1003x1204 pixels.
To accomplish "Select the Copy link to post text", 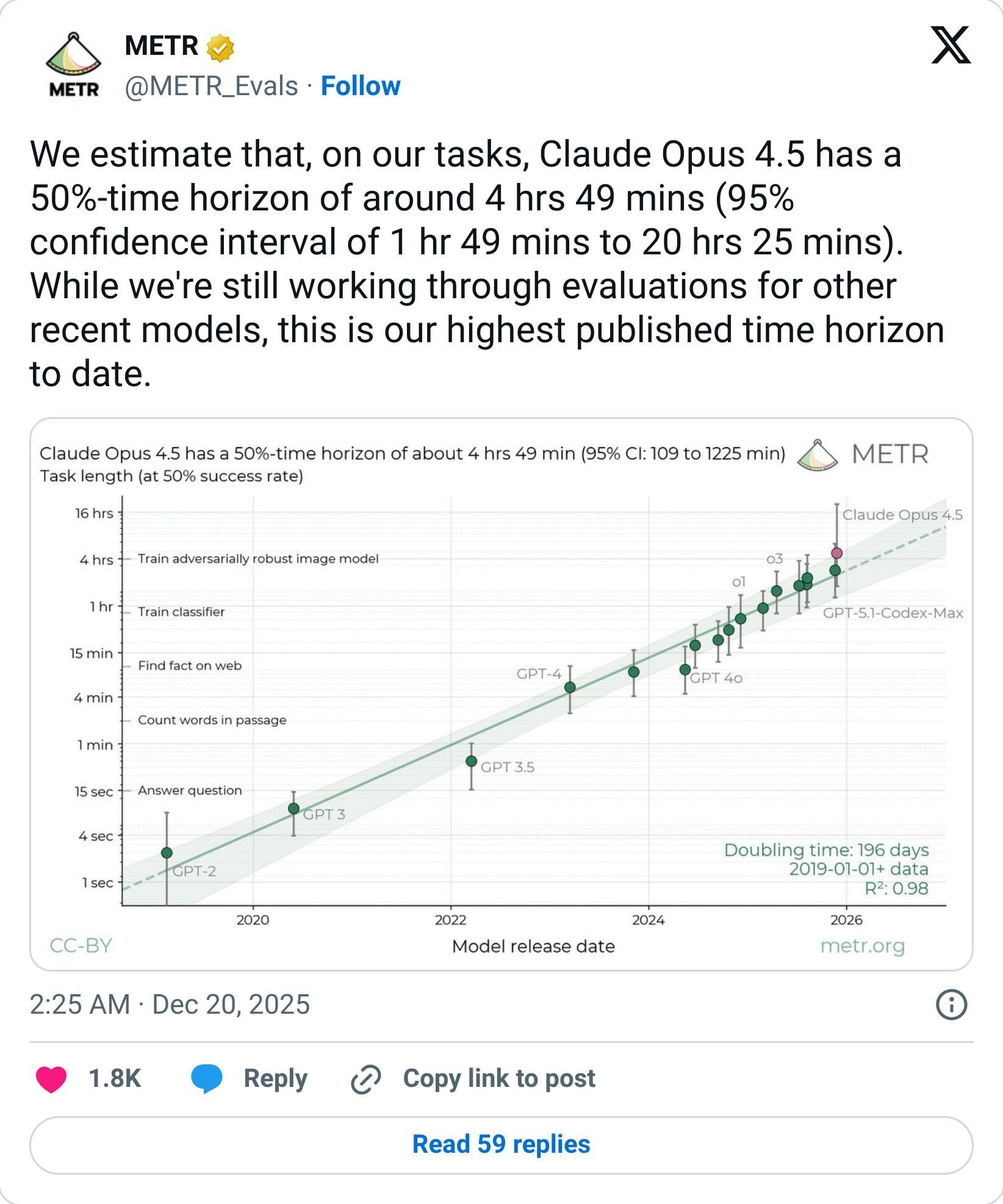I will pos(500,1078).
